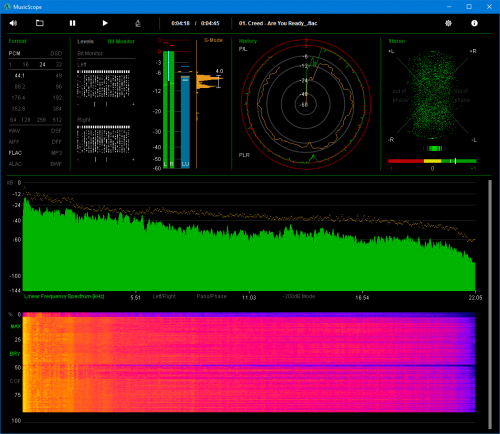Open a file with the folder icon
This screenshot has width=500, height=434.
point(40,23)
